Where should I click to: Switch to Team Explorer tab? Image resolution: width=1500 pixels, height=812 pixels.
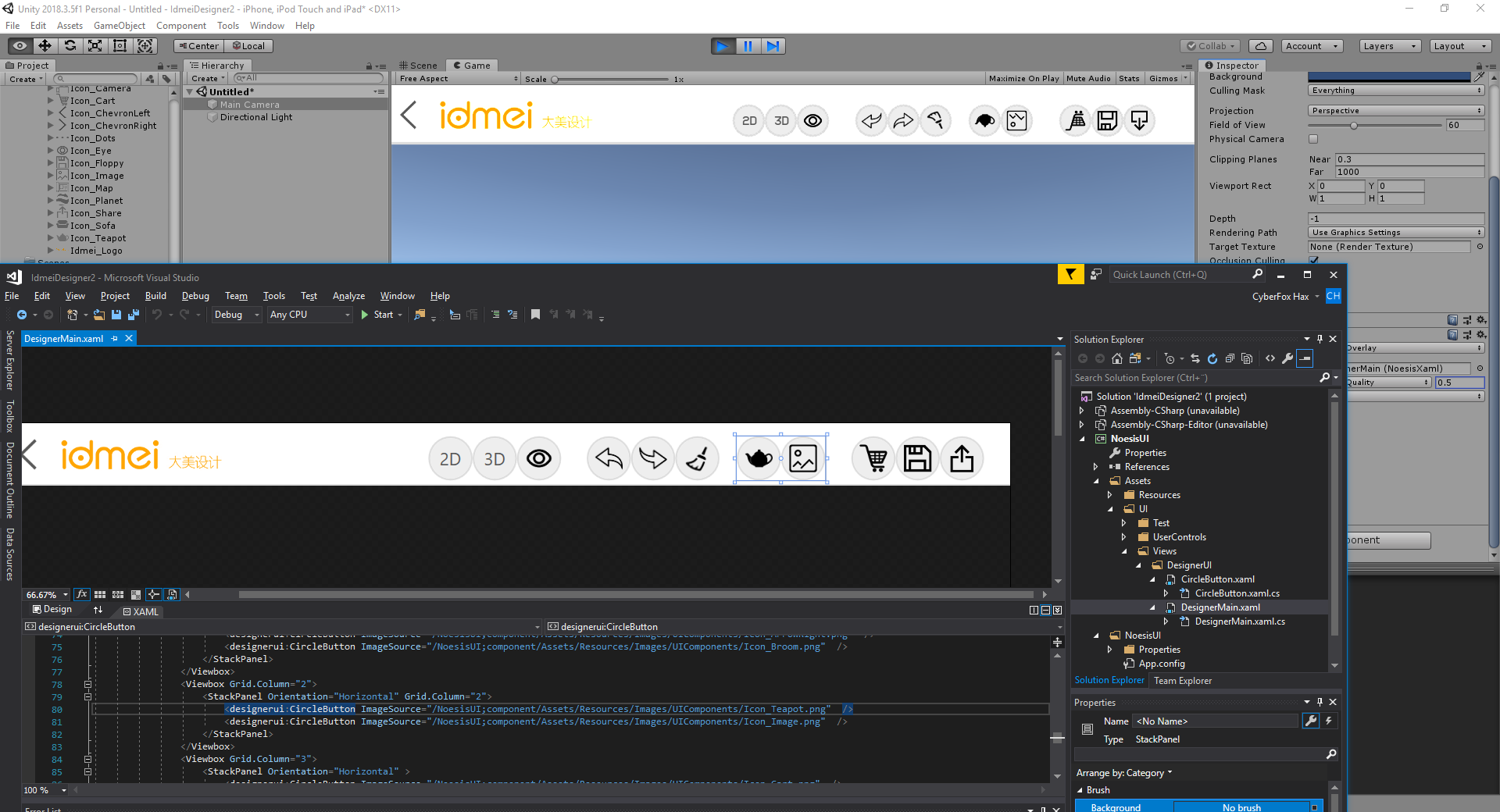coord(1183,681)
